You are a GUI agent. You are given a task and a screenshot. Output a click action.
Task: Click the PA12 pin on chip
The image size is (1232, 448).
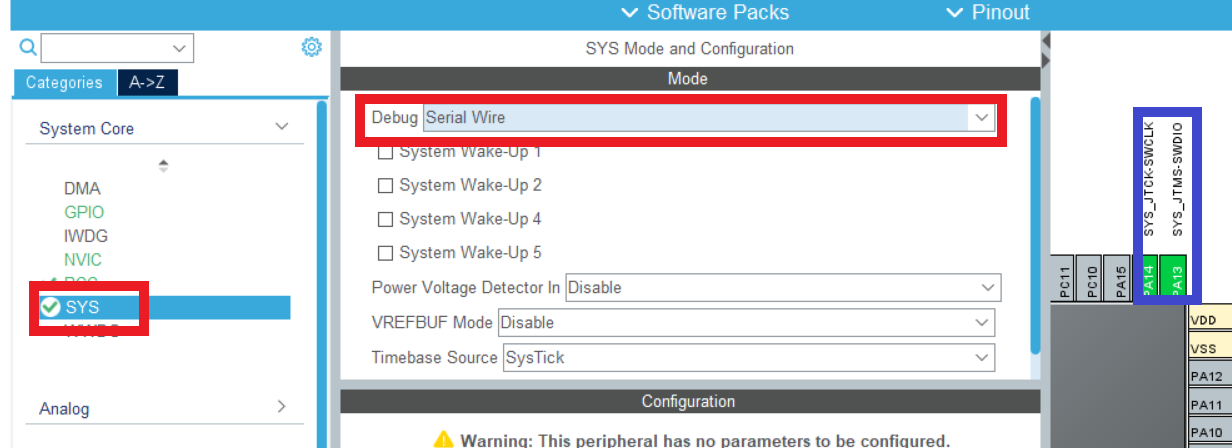tap(1209, 377)
